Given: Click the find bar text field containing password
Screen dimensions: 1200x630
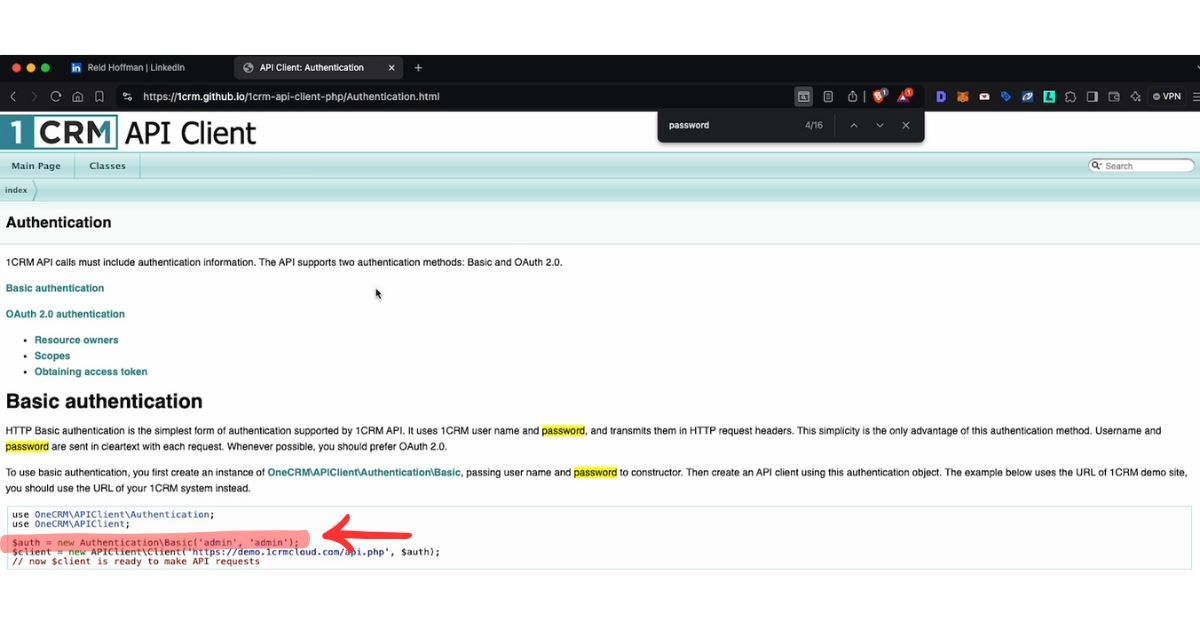Looking at the screenshot, I should click(x=730, y=126).
